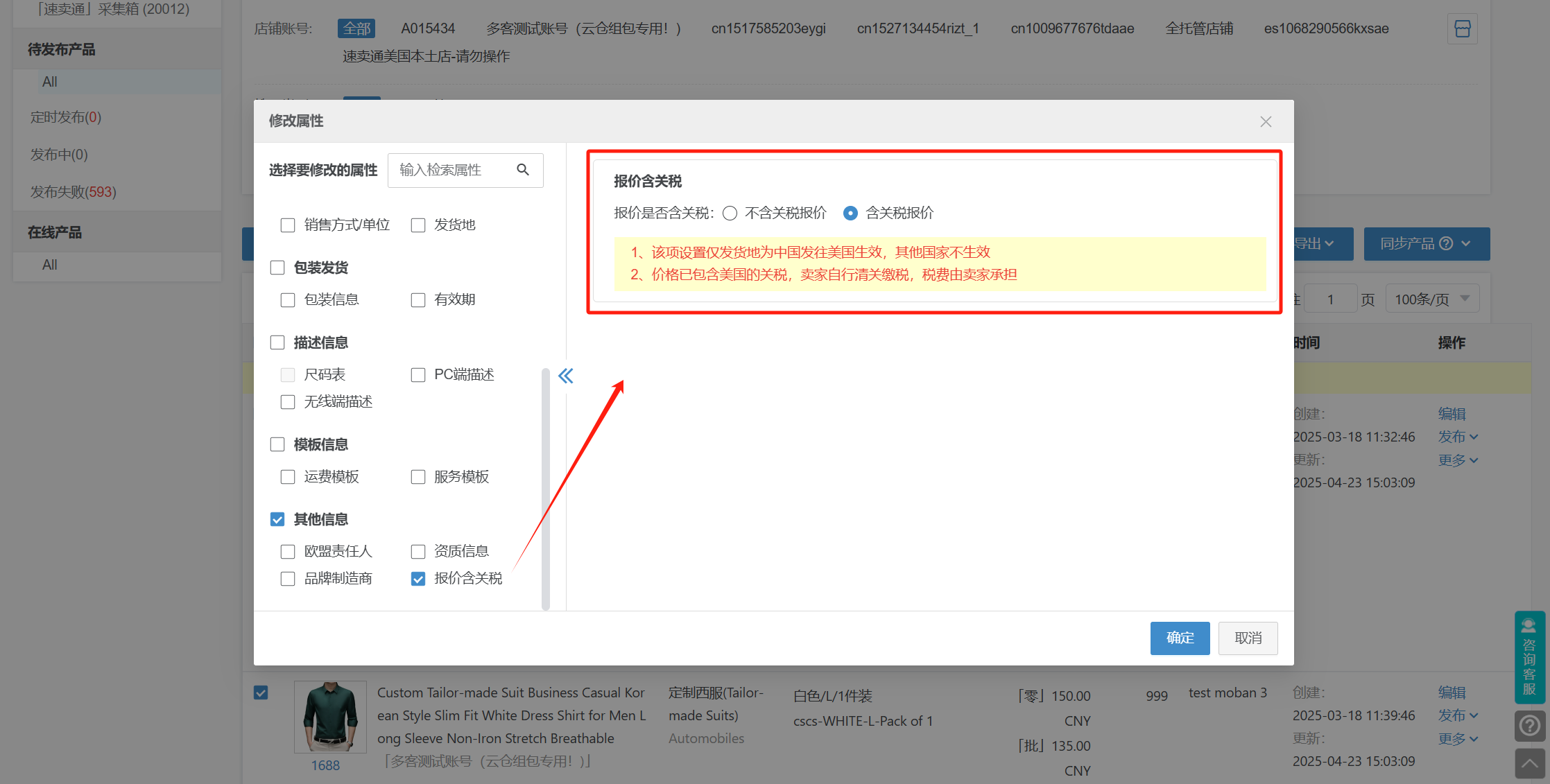Select store account cn1517585203eygi
1550x784 pixels.
tap(768, 28)
